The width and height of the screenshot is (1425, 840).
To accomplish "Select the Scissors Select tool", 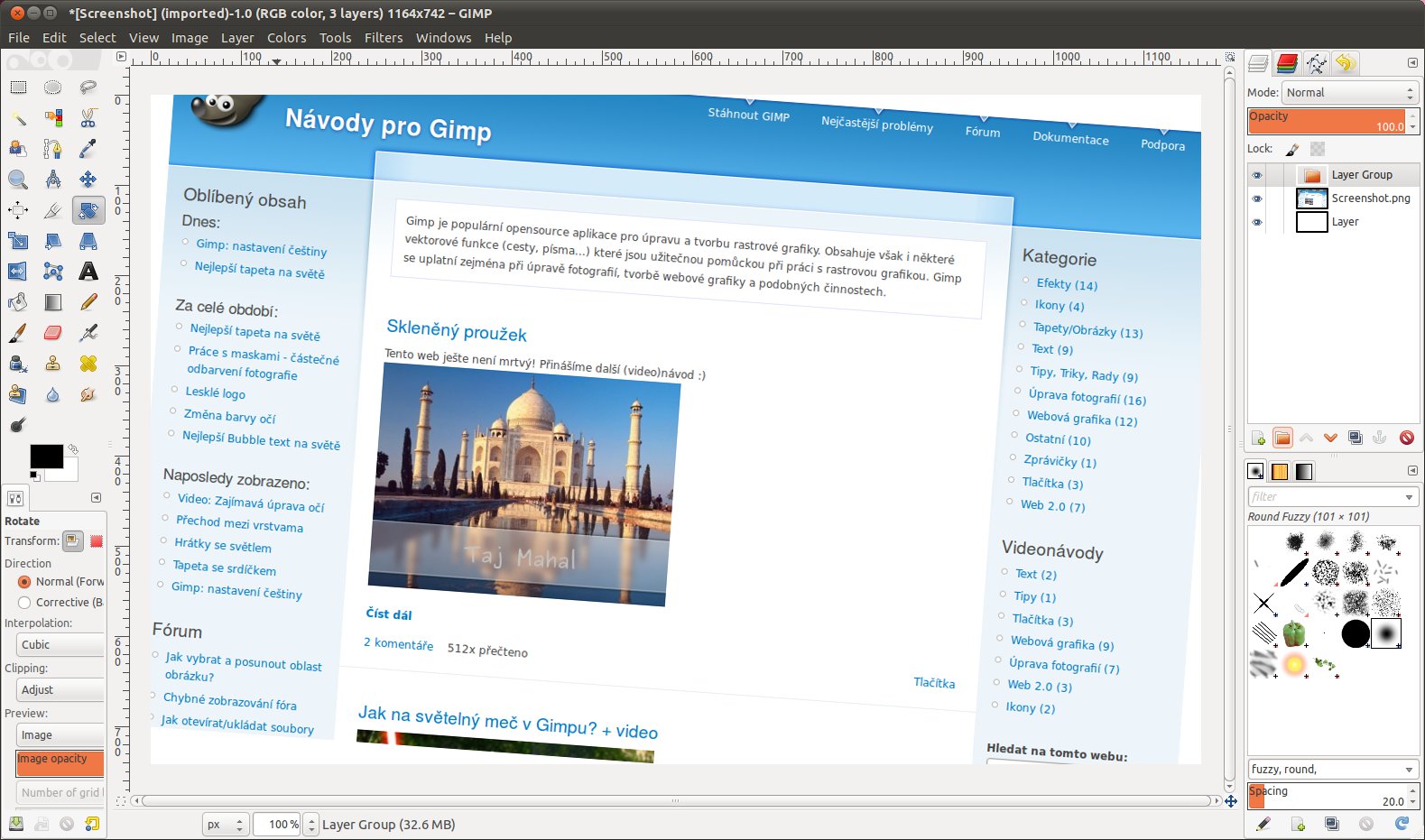I will pyautogui.click(x=88, y=118).
